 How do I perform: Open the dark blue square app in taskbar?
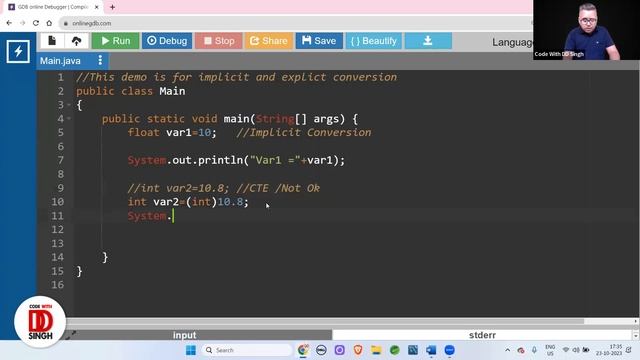coord(413,350)
